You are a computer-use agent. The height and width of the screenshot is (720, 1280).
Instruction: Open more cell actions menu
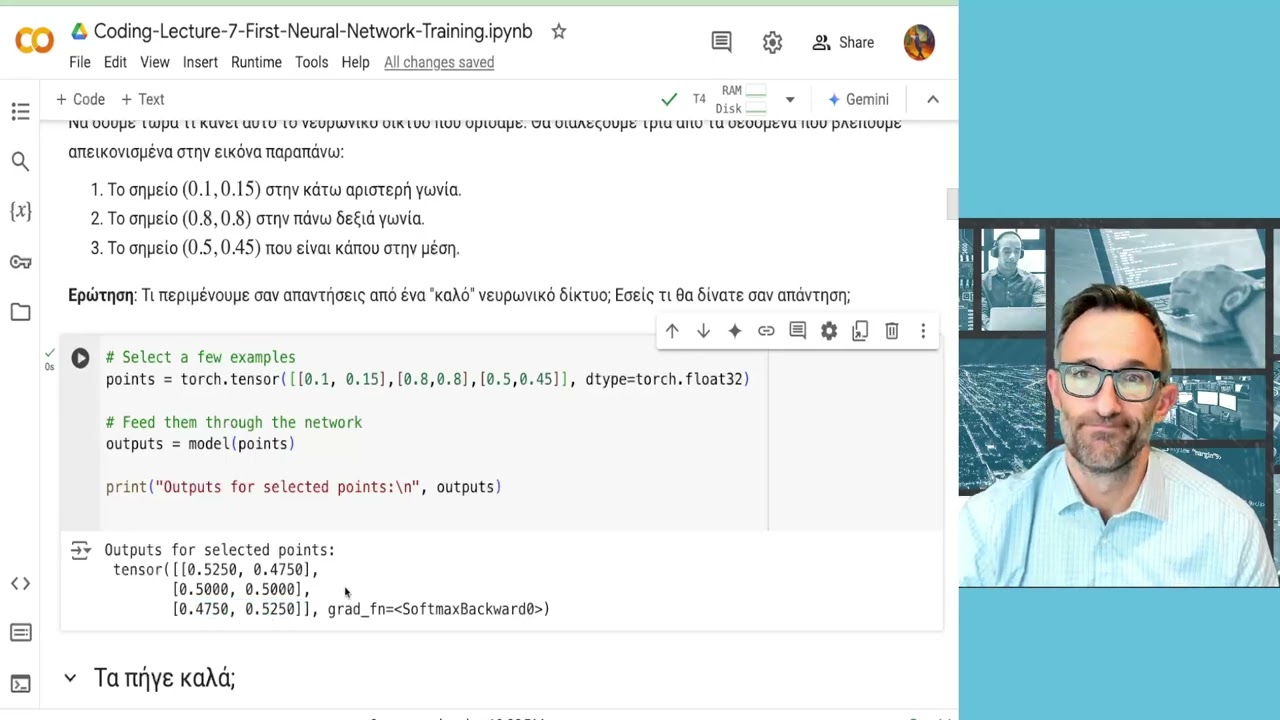coord(923,331)
